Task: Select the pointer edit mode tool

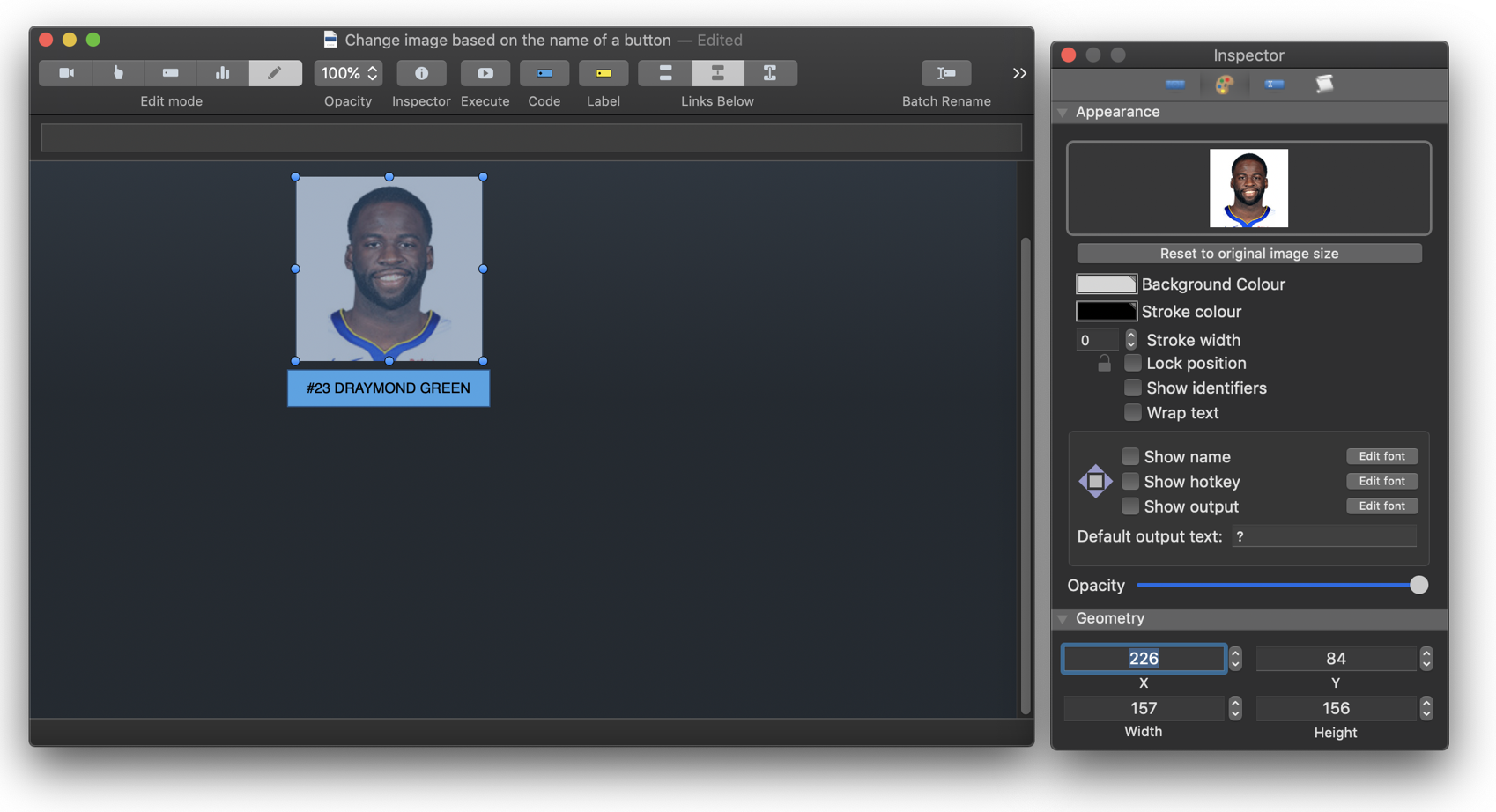Action: (x=118, y=73)
